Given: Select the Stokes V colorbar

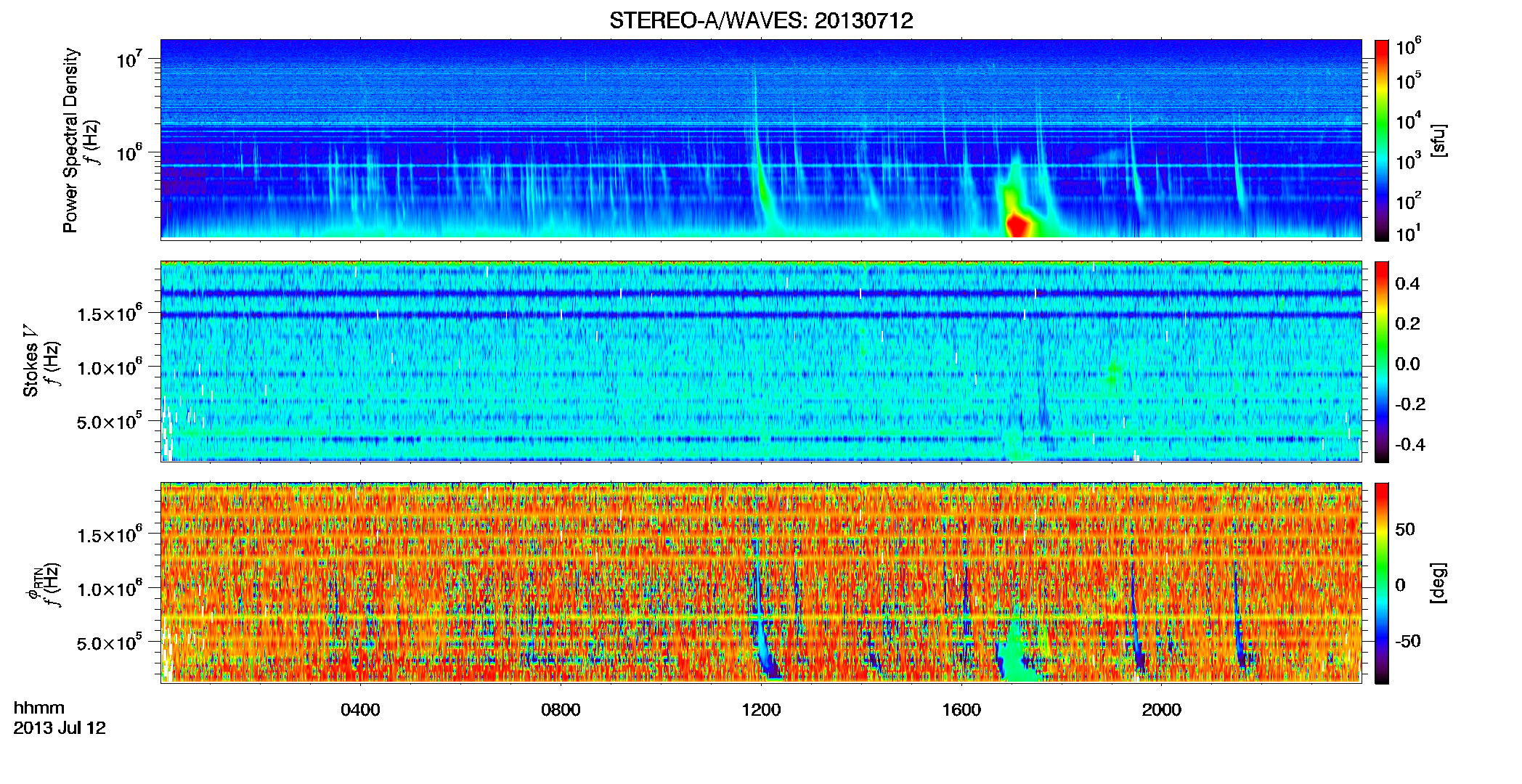Looking at the screenshot, I should pyautogui.click(x=1382, y=362).
